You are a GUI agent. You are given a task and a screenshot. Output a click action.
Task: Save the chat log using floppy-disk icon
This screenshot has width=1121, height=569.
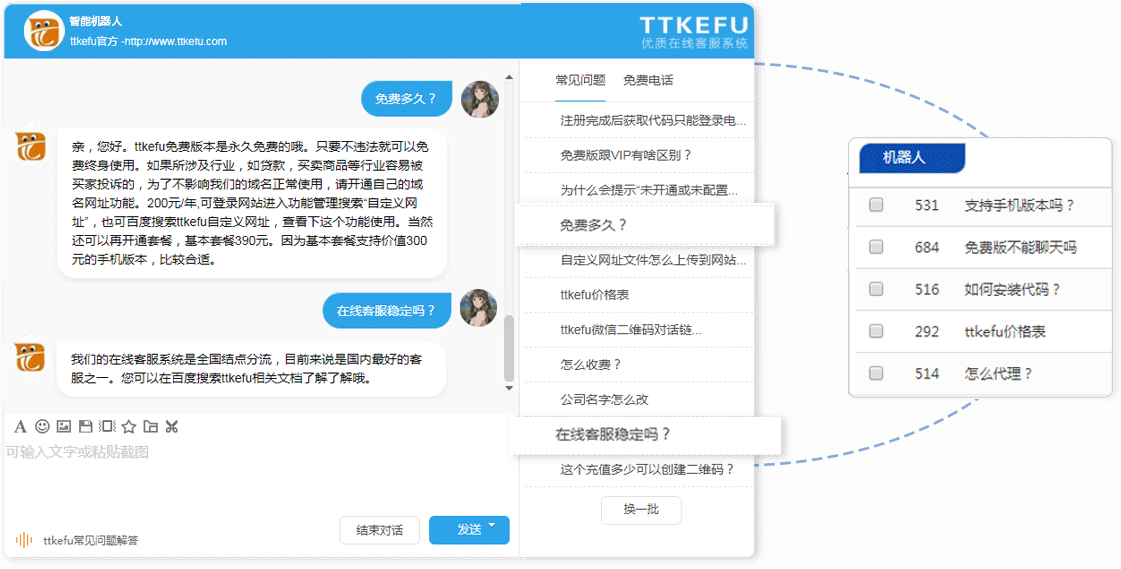(x=85, y=427)
